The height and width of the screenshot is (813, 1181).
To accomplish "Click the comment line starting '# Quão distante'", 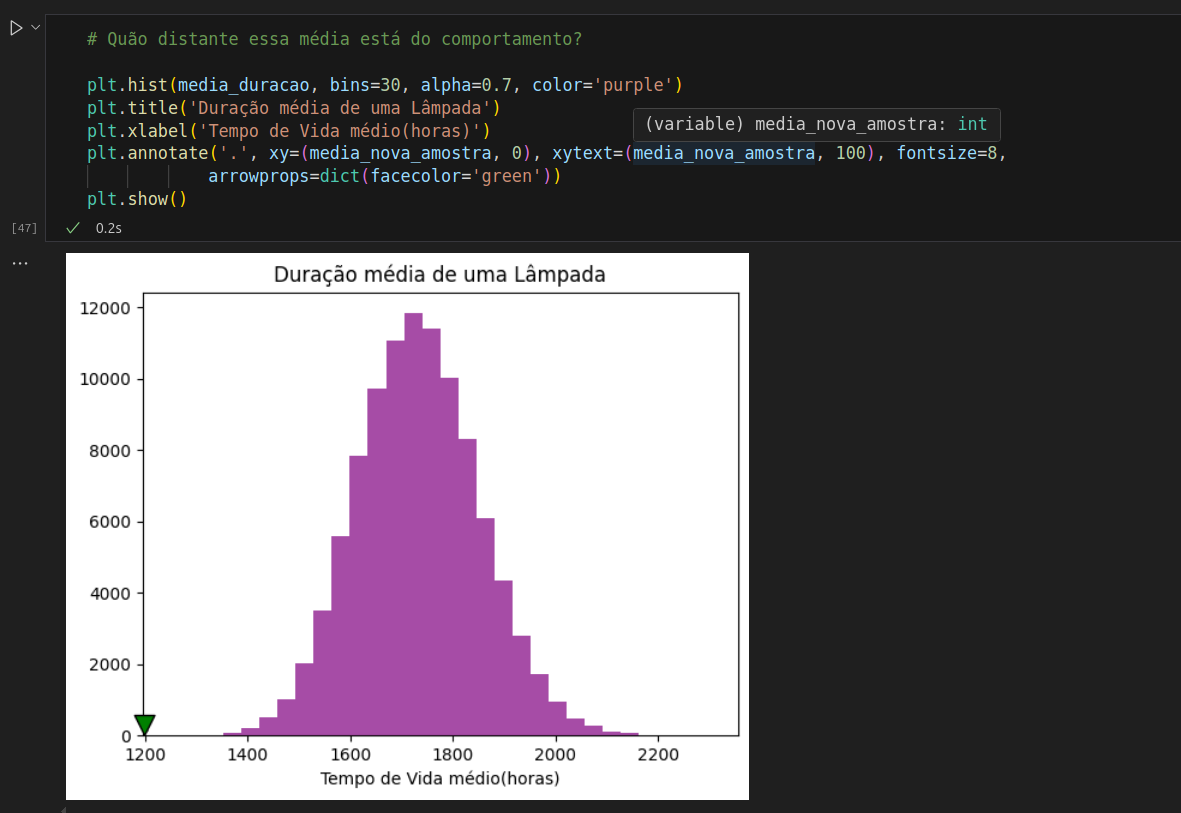I will (x=334, y=39).
